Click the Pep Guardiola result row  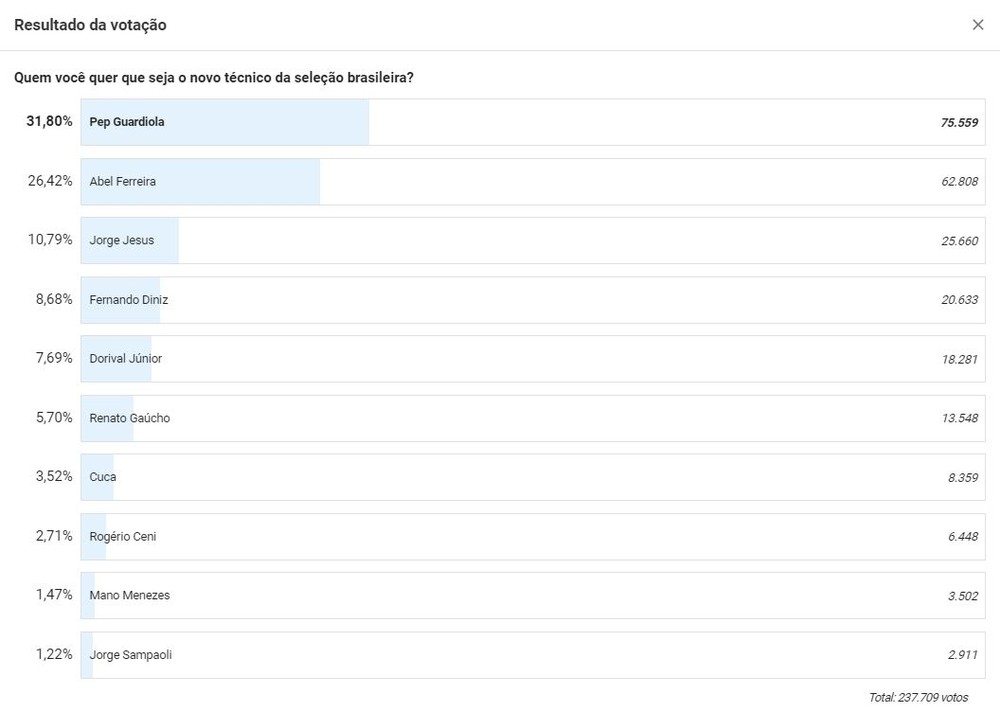click(532, 122)
